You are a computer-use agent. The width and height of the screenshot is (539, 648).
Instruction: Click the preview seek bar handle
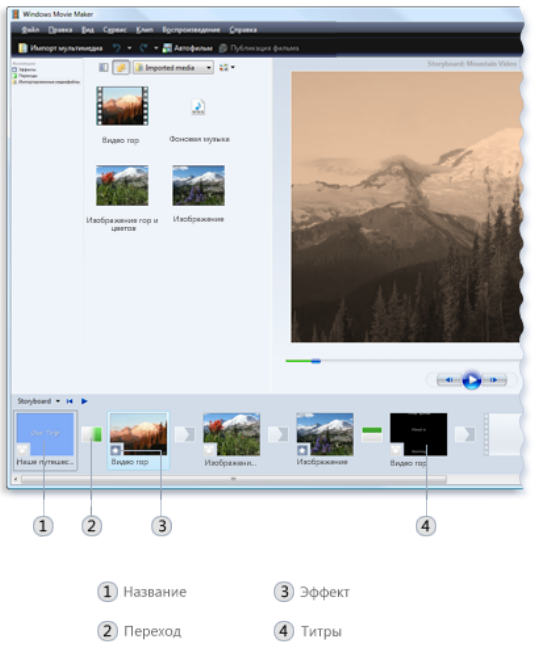[x=316, y=361]
